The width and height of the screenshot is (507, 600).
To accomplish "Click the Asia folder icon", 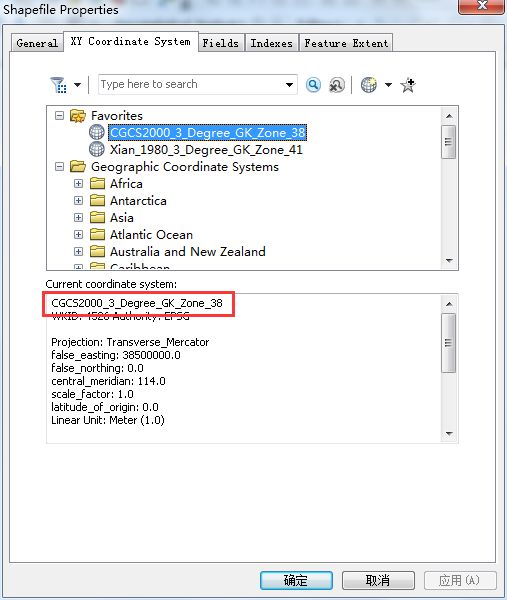I will coord(97,217).
